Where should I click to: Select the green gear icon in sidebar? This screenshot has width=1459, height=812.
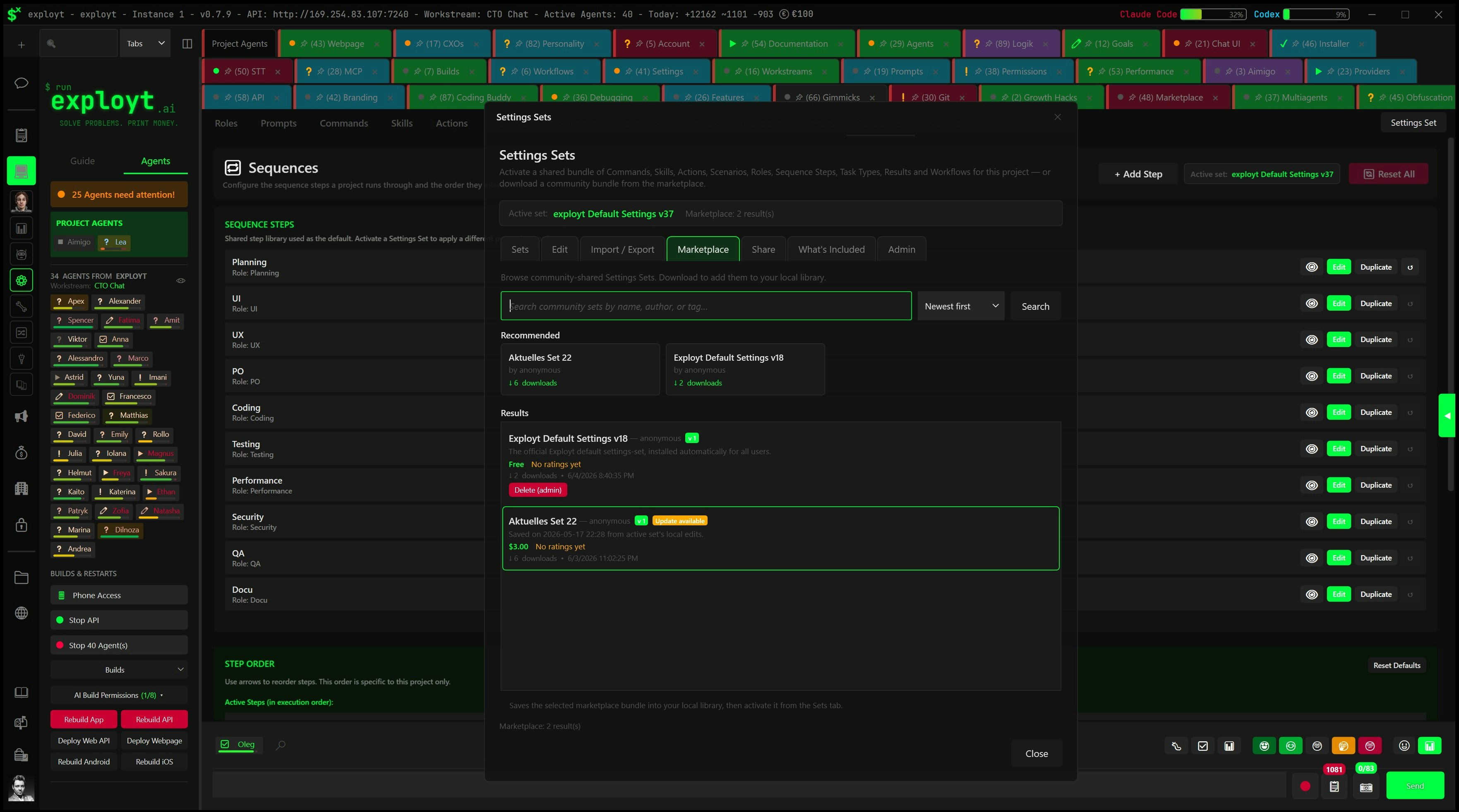coord(21,280)
